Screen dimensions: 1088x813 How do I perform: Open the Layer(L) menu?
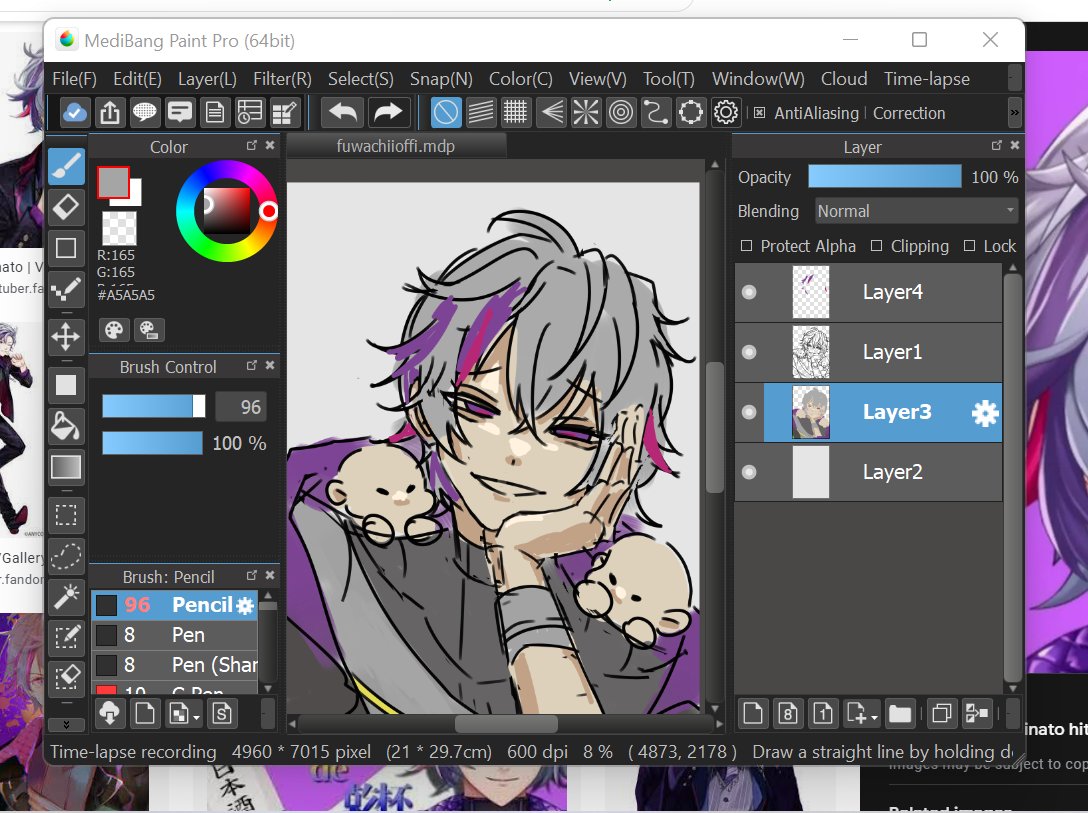207,79
